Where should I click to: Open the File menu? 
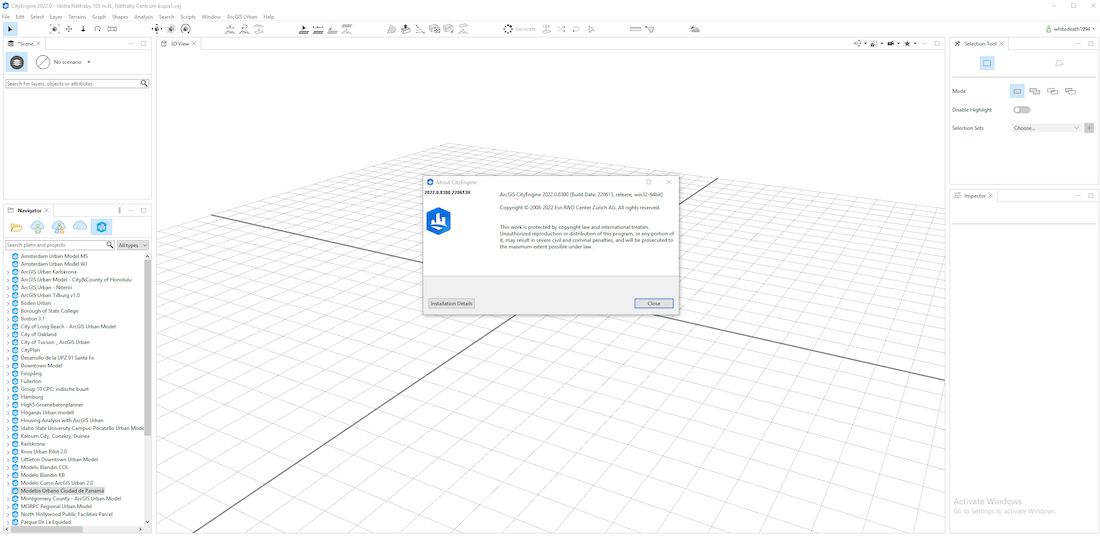(6, 16)
